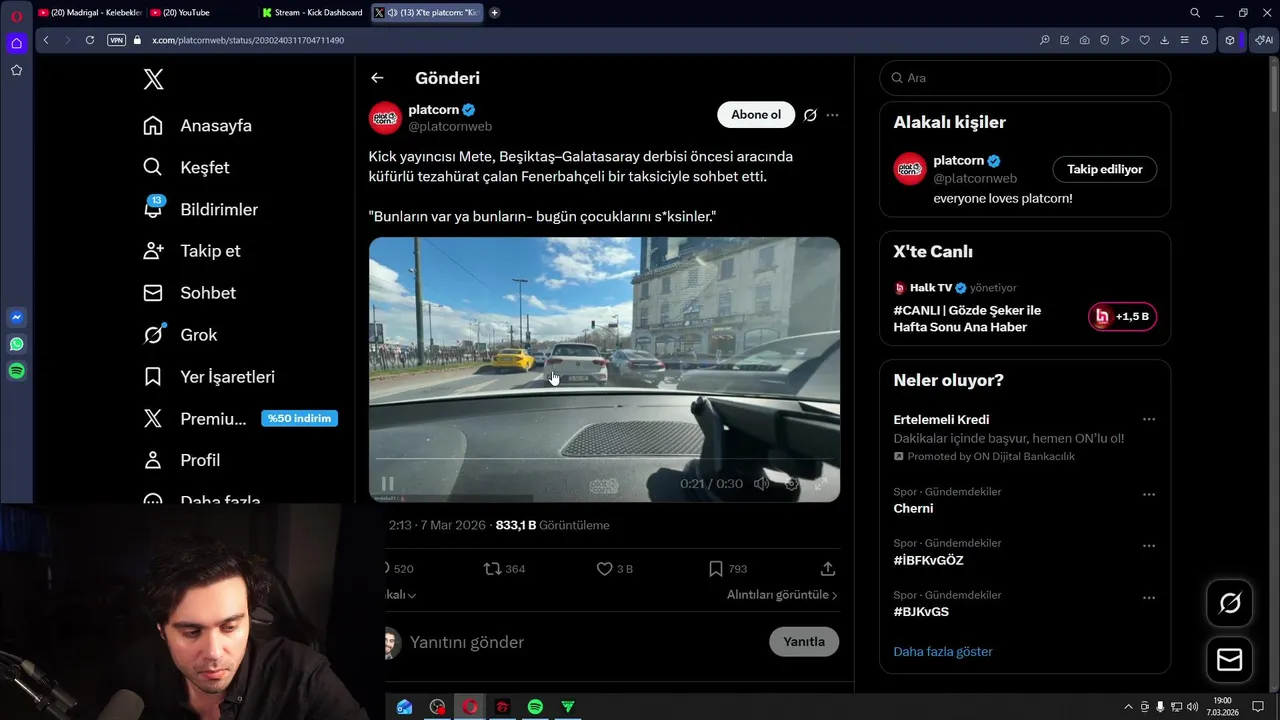This screenshot has width=1280, height=720.
Task: Open options for Ertelemeli Kredi ad
Action: (x=1149, y=420)
